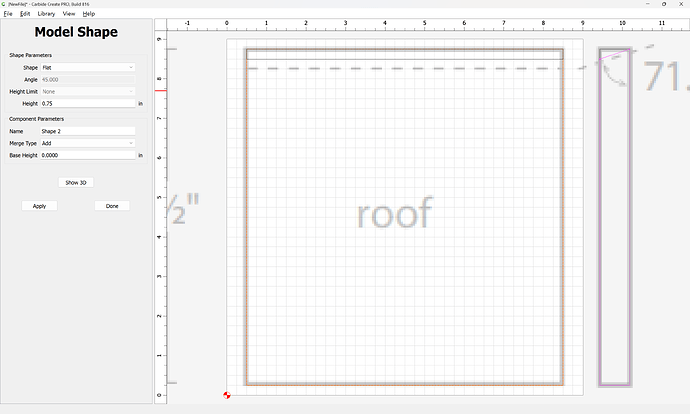Click the 71 angle dimension text
The height and width of the screenshot is (414, 690).
[665, 76]
